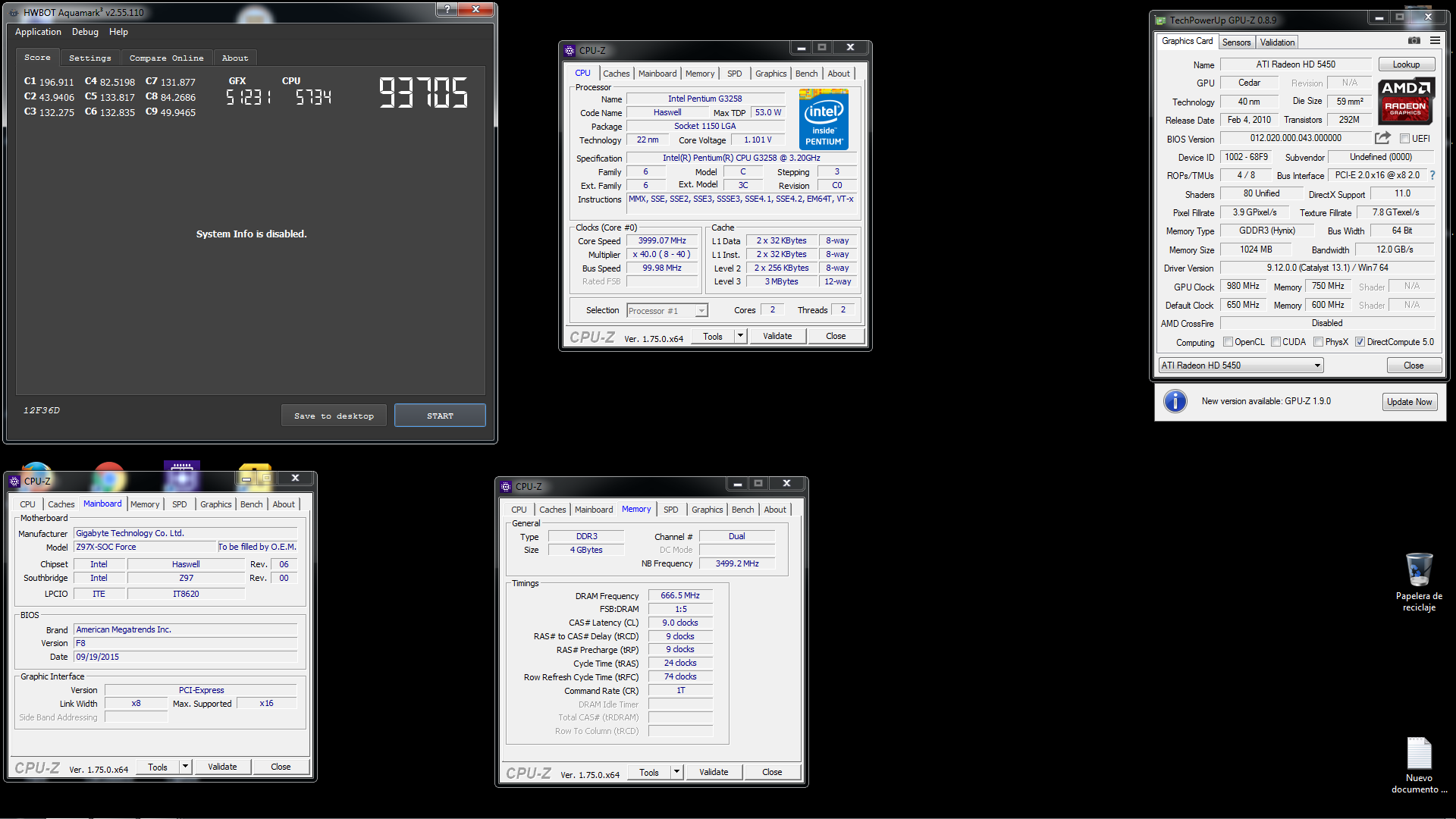Click the GPU-Z screenshot camera icon
This screenshot has height=819, width=1456.
pyautogui.click(x=1414, y=41)
